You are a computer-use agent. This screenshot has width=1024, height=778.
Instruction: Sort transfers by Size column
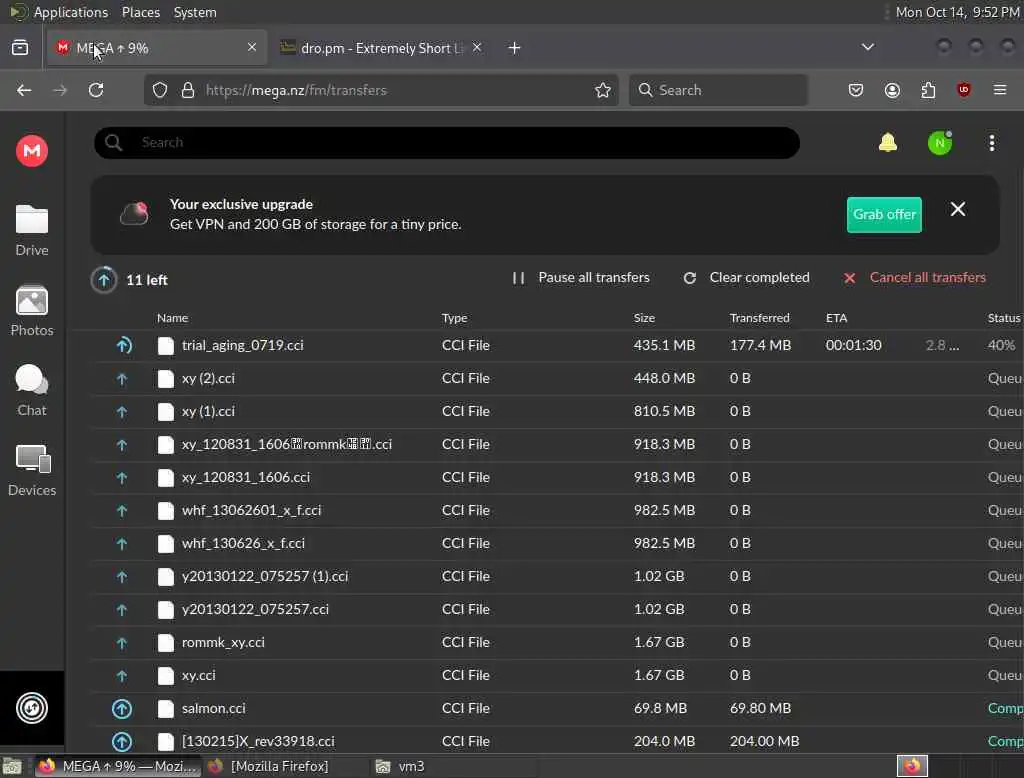click(644, 318)
